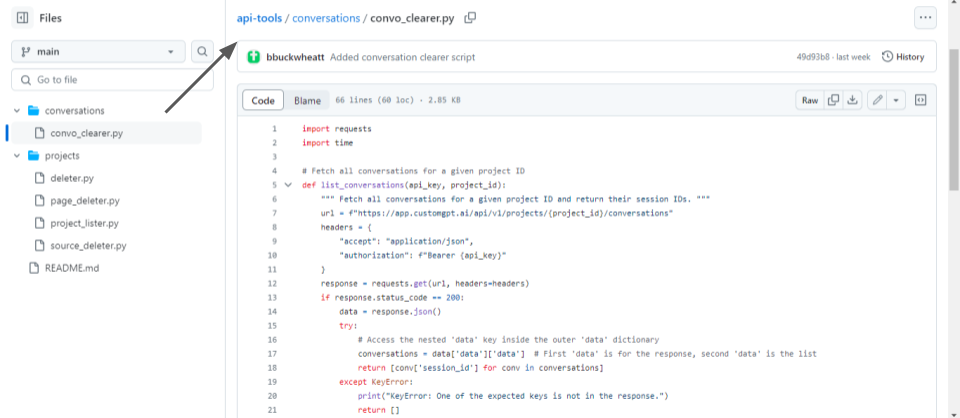Image resolution: width=960 pixels, height=418 pixels.
Task: Click the '66 lines (60 loc) · 2.85 KB' text
Action: [x=397, y=100]
